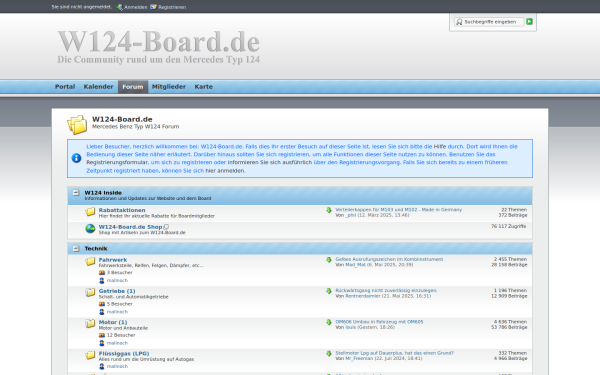This screenshot has height=375, width=600.
Task: Click the W124-Board.de site logo
Action: pyautogui.click(x=159, y=46)
